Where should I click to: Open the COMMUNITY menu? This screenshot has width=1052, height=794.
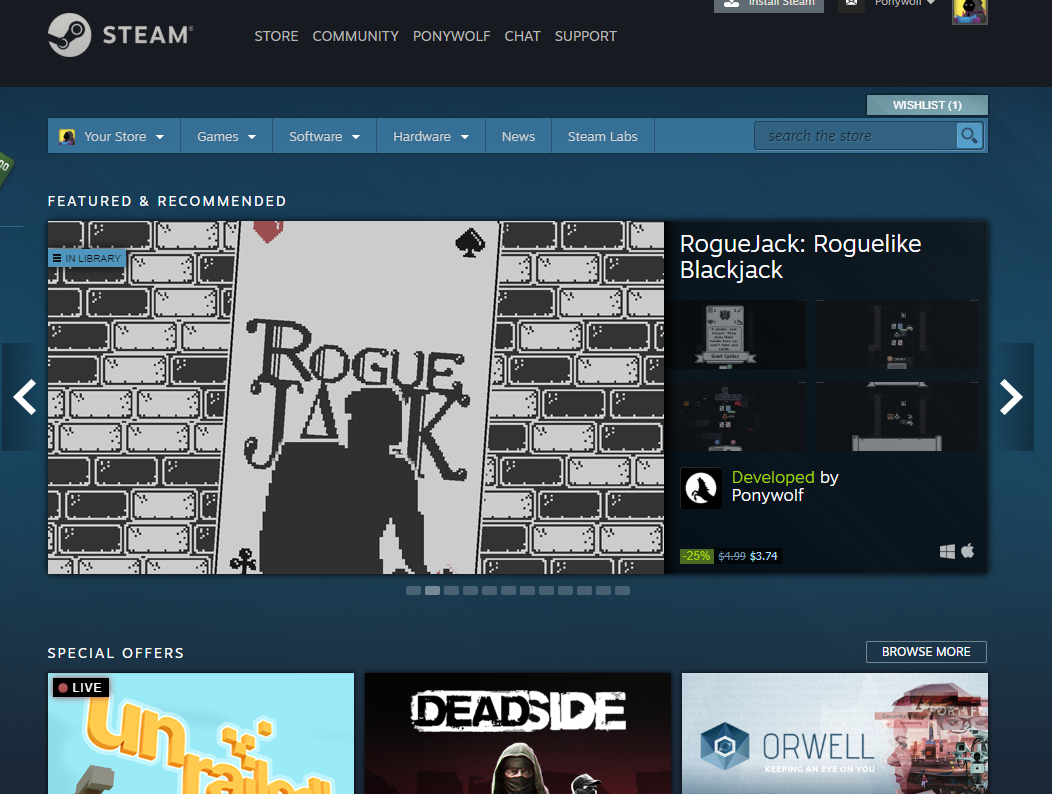tap(356, 36)
